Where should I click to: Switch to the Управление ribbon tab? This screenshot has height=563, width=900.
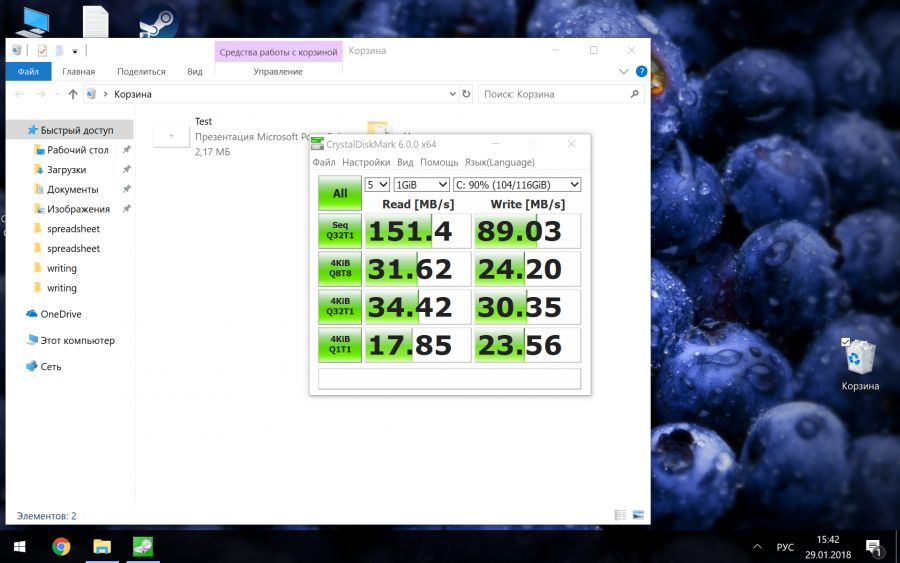coord(278,72)
